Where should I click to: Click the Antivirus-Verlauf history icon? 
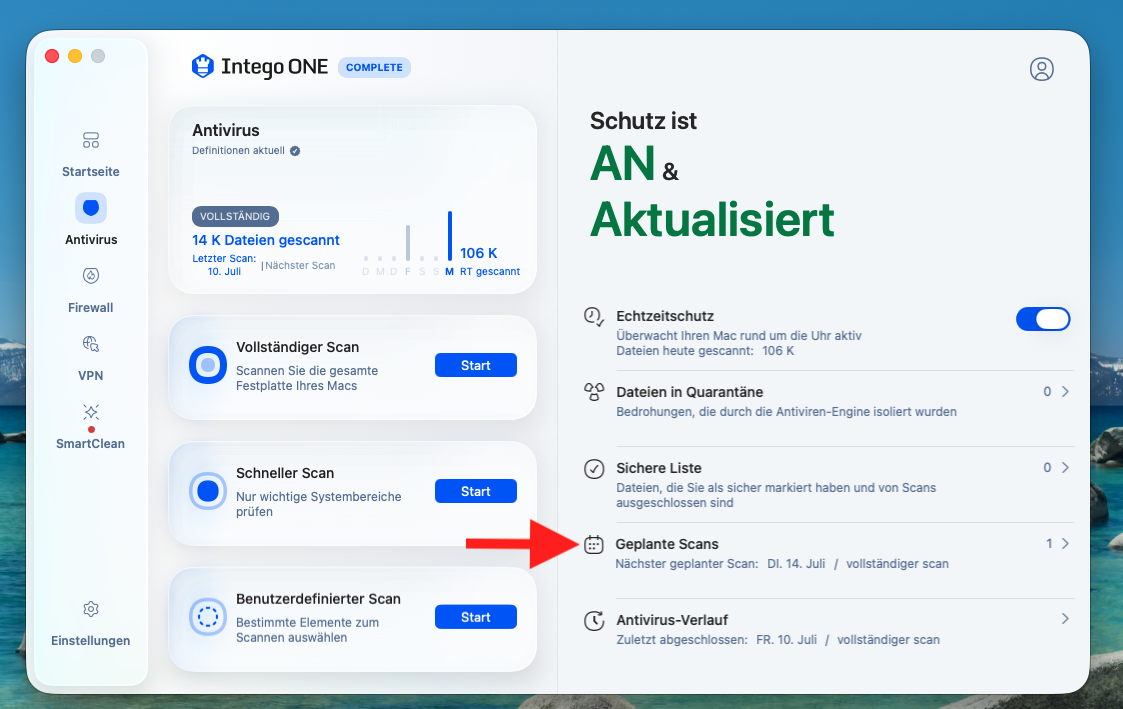pos(594,620)
